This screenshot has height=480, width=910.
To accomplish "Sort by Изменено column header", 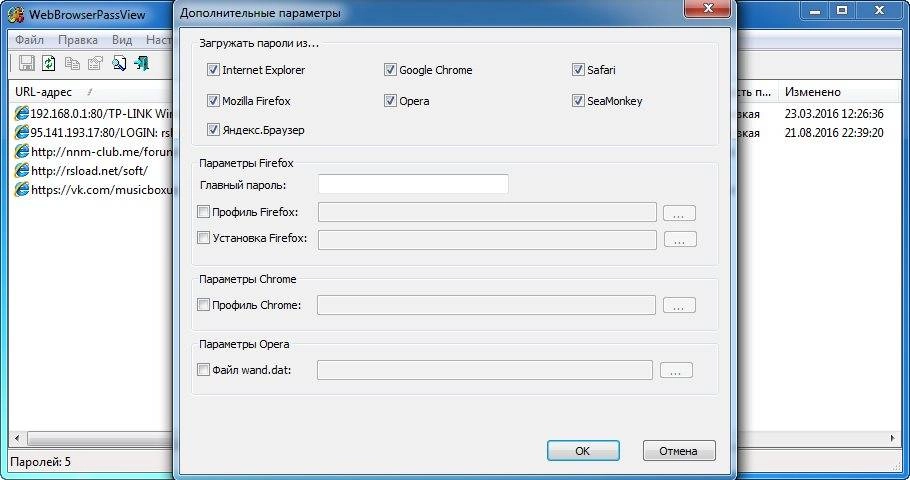I will (x=839, y=92).
